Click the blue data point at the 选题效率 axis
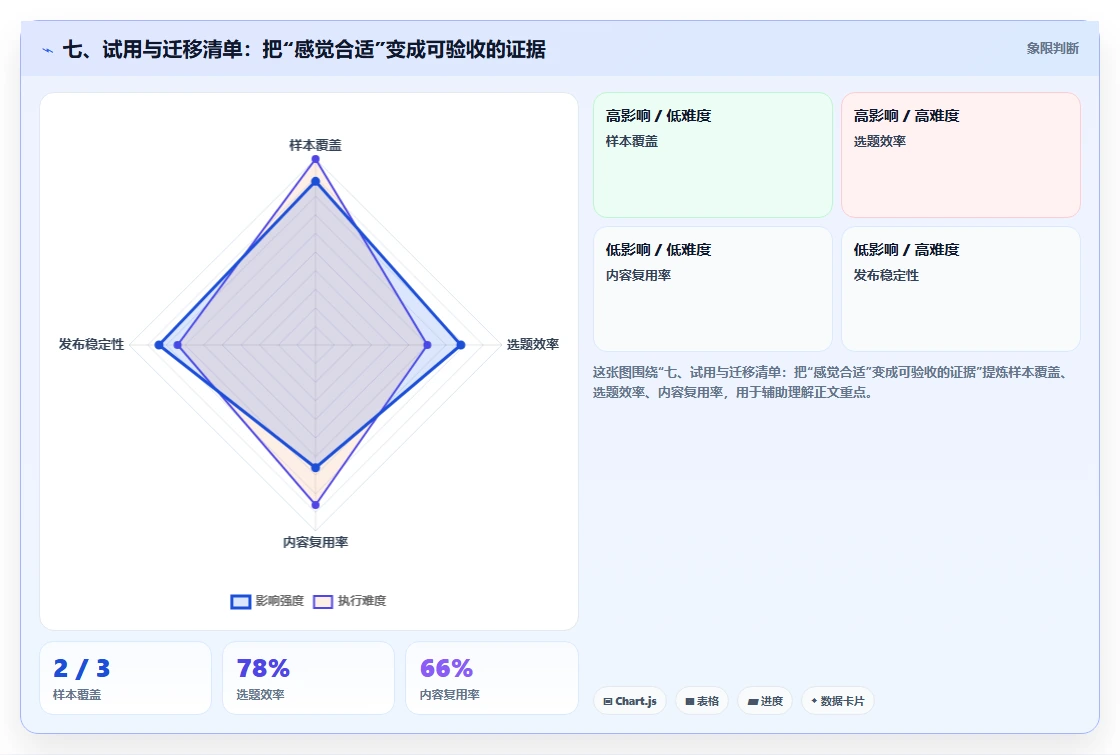Screen dimensions: 1120x755 [461, 345]
